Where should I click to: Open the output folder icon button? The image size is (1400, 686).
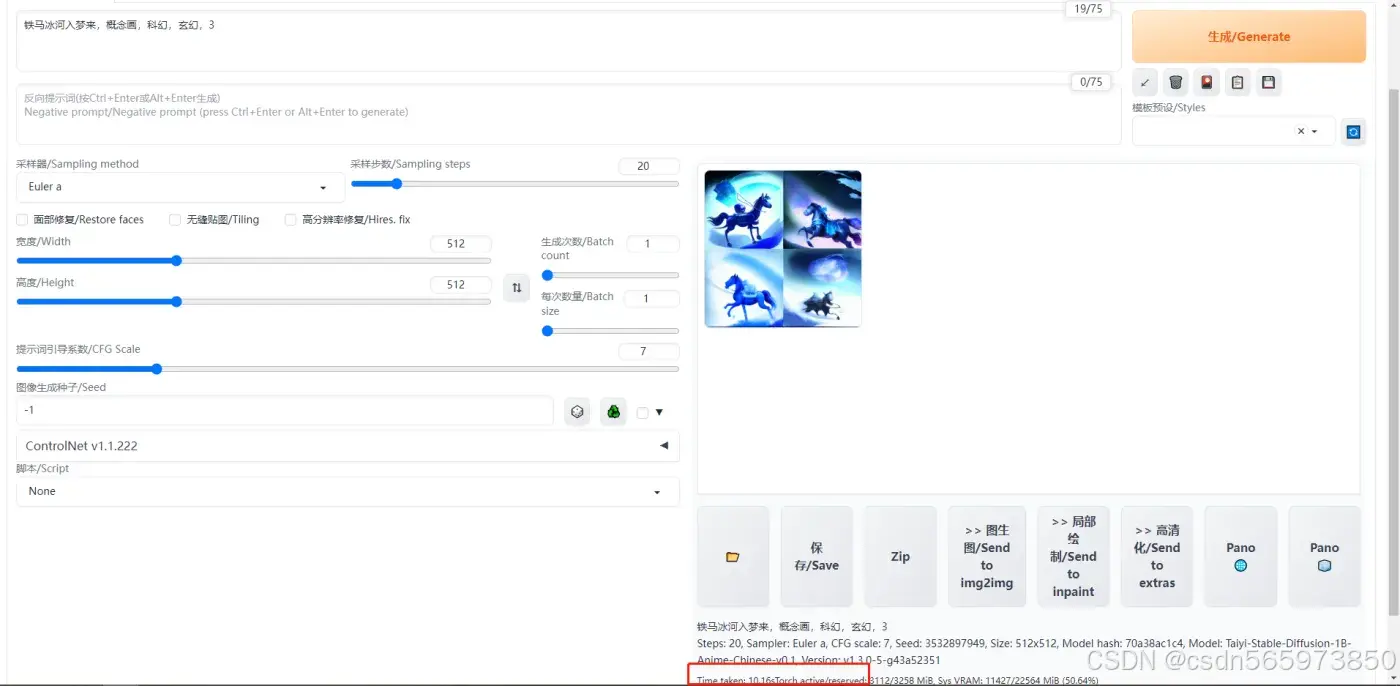pos(733,557)
